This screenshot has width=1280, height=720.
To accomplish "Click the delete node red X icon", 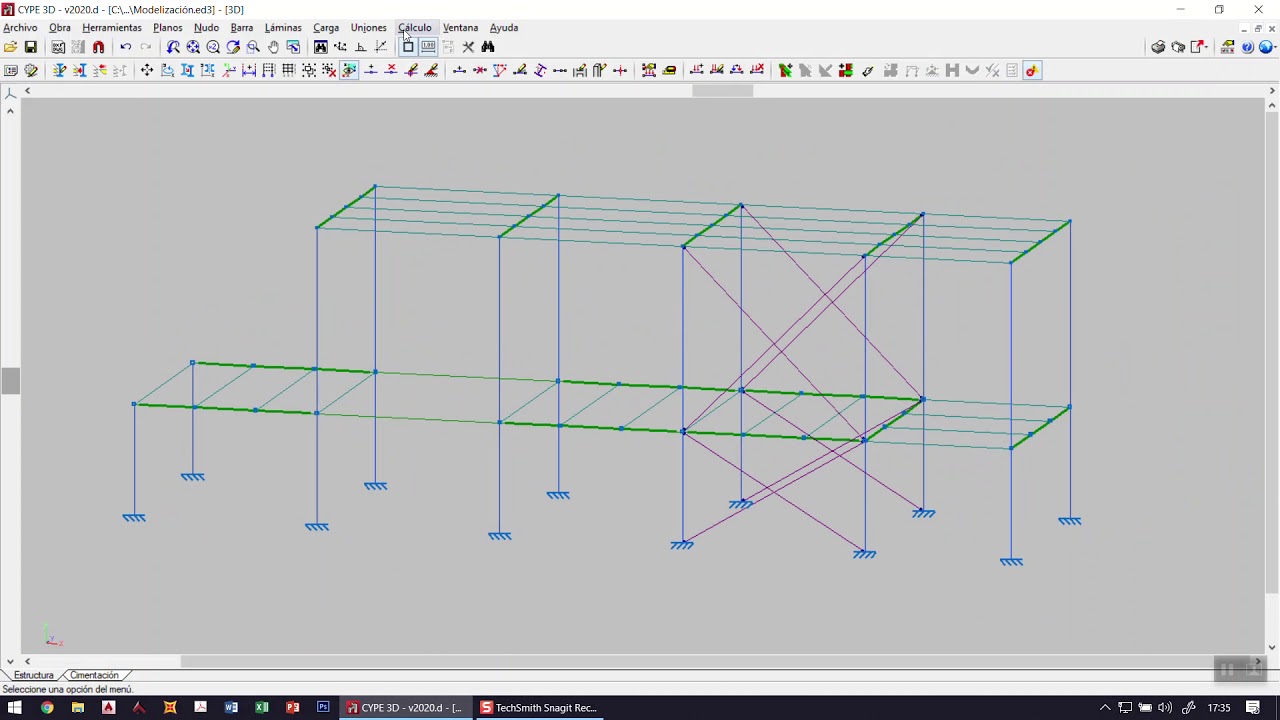I will point(391,70).
